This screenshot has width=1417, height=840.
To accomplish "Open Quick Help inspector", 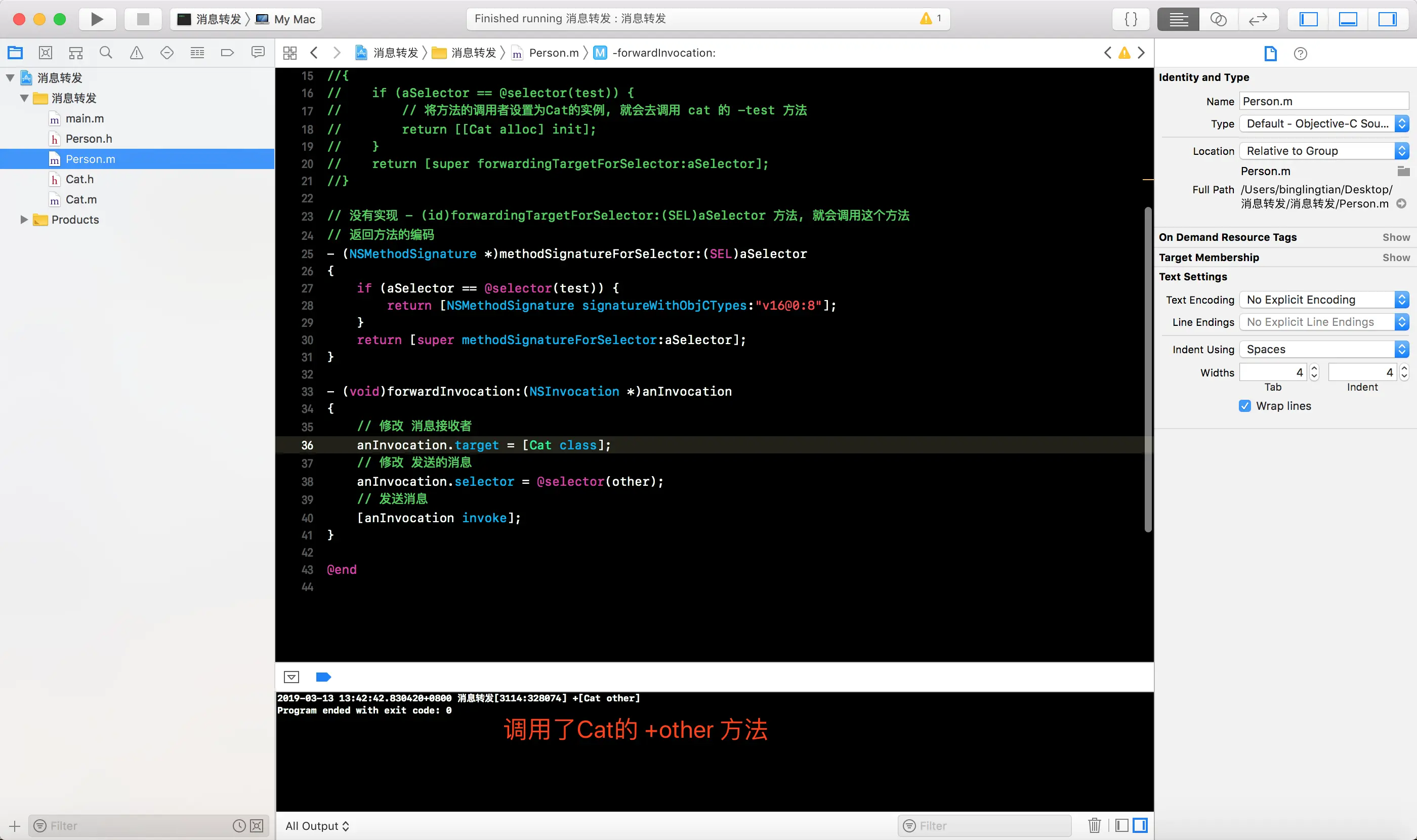I will click(x=1301, y=54).
